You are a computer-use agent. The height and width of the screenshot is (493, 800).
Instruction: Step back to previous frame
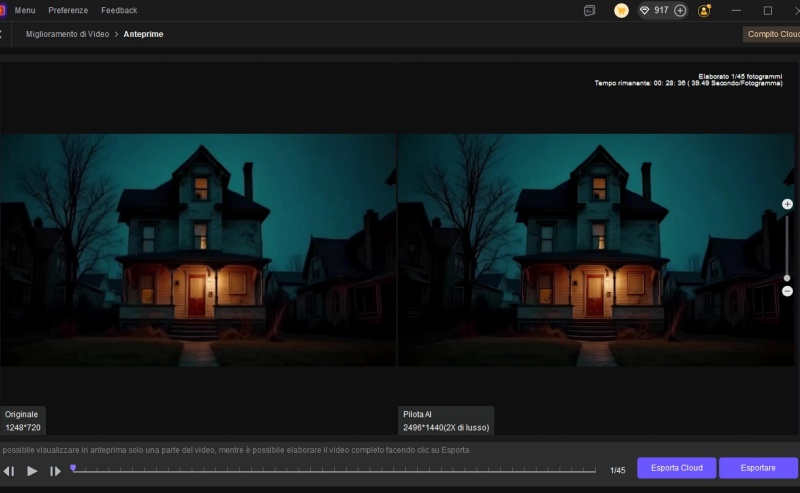coord(9,470)
